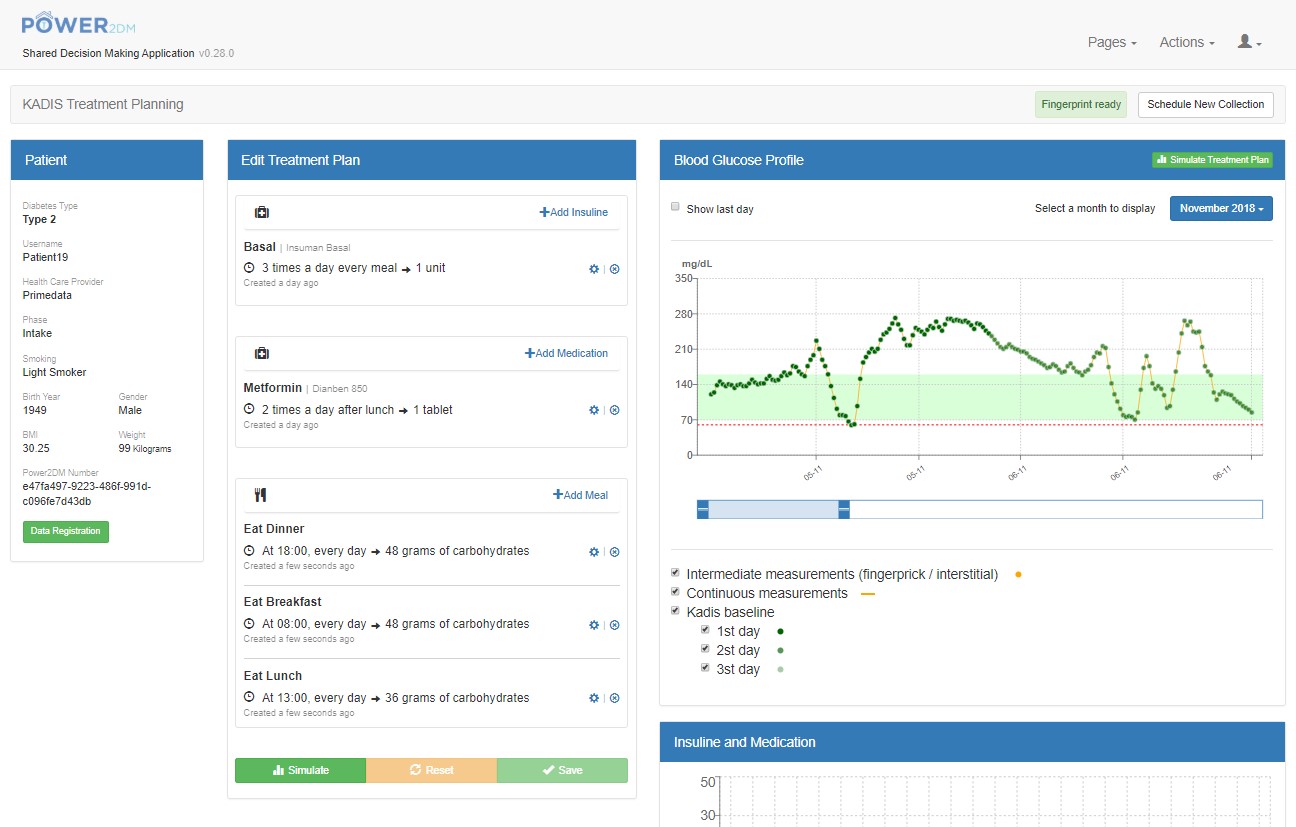Open settings gear for Eat Dinner meal
The width and height of the screenshot is (1296, 827).
(594, 552)
